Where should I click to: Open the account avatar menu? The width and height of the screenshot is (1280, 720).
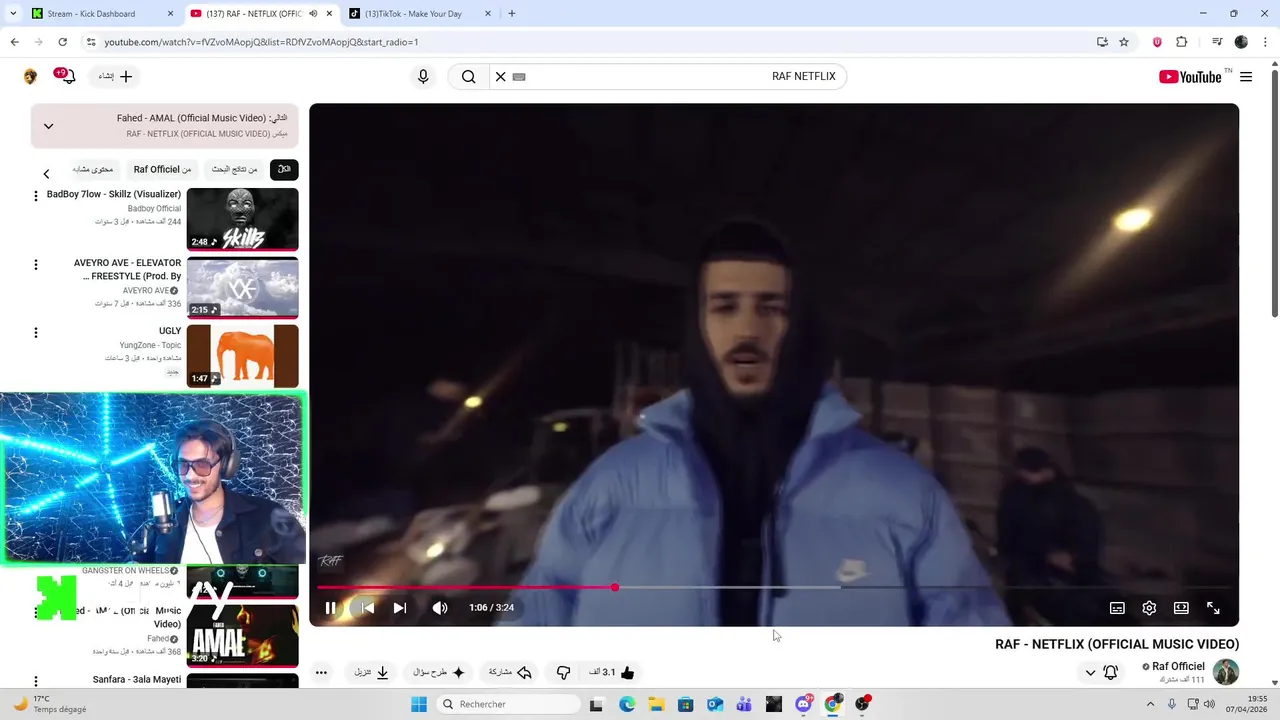pyautogui.click(x=30, y=77)
